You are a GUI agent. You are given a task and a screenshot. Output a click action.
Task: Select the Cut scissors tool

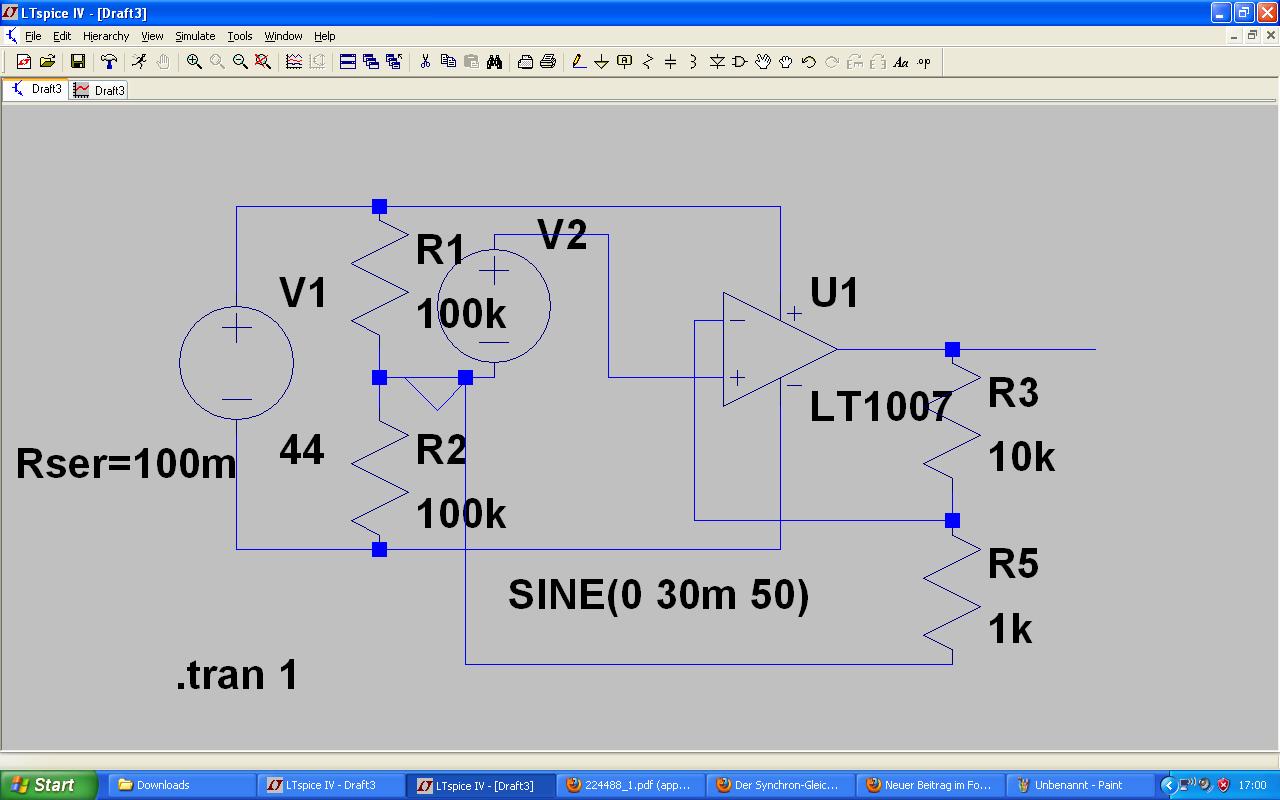click(x=425, y=62)
